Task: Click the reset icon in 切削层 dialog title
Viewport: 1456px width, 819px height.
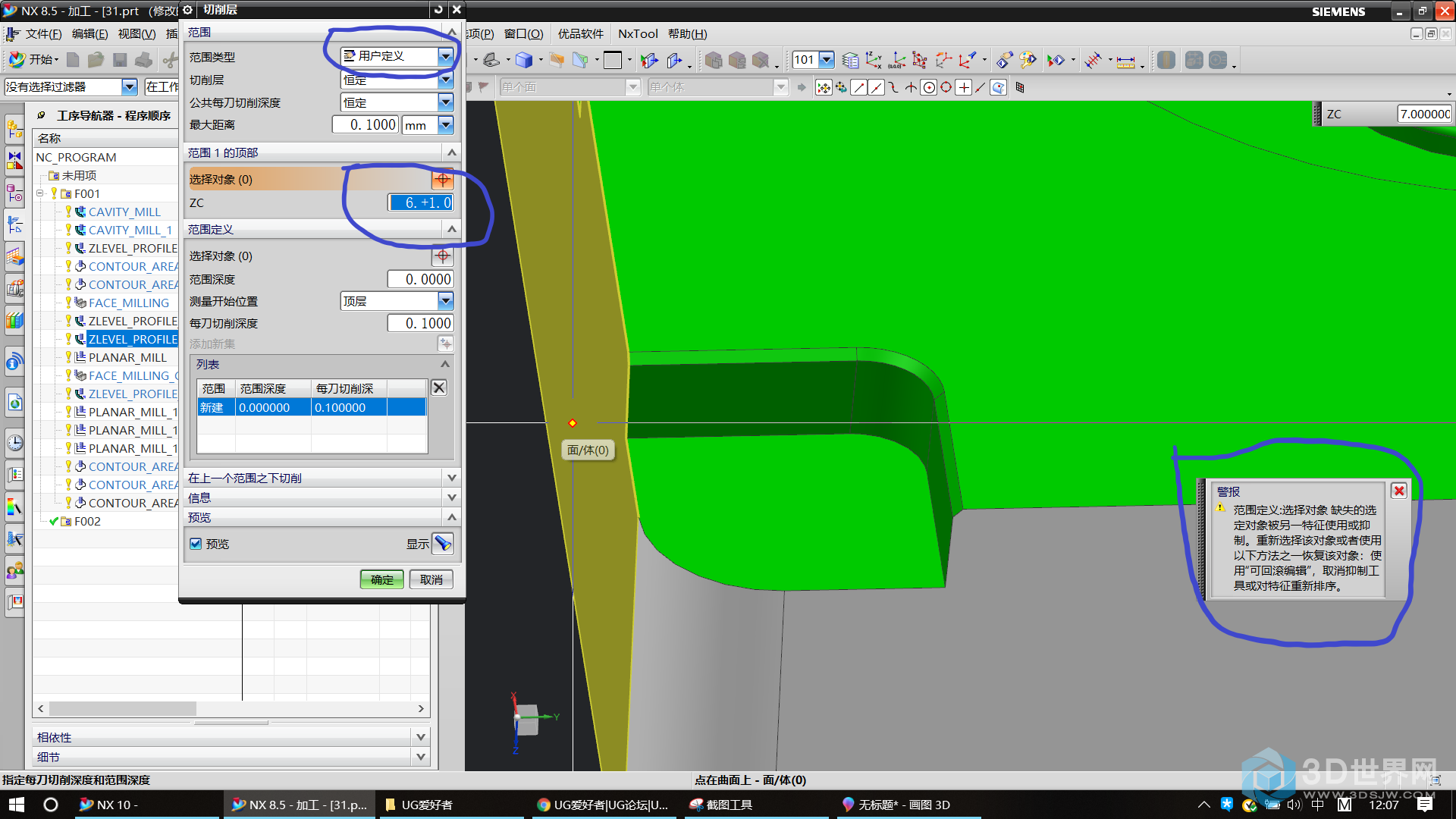Action: (438, 9)
